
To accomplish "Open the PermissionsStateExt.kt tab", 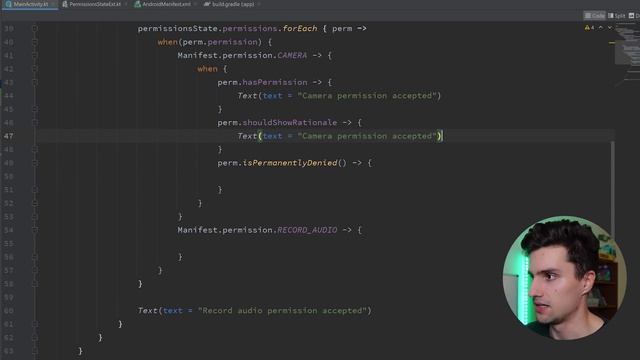I will 94,4.
